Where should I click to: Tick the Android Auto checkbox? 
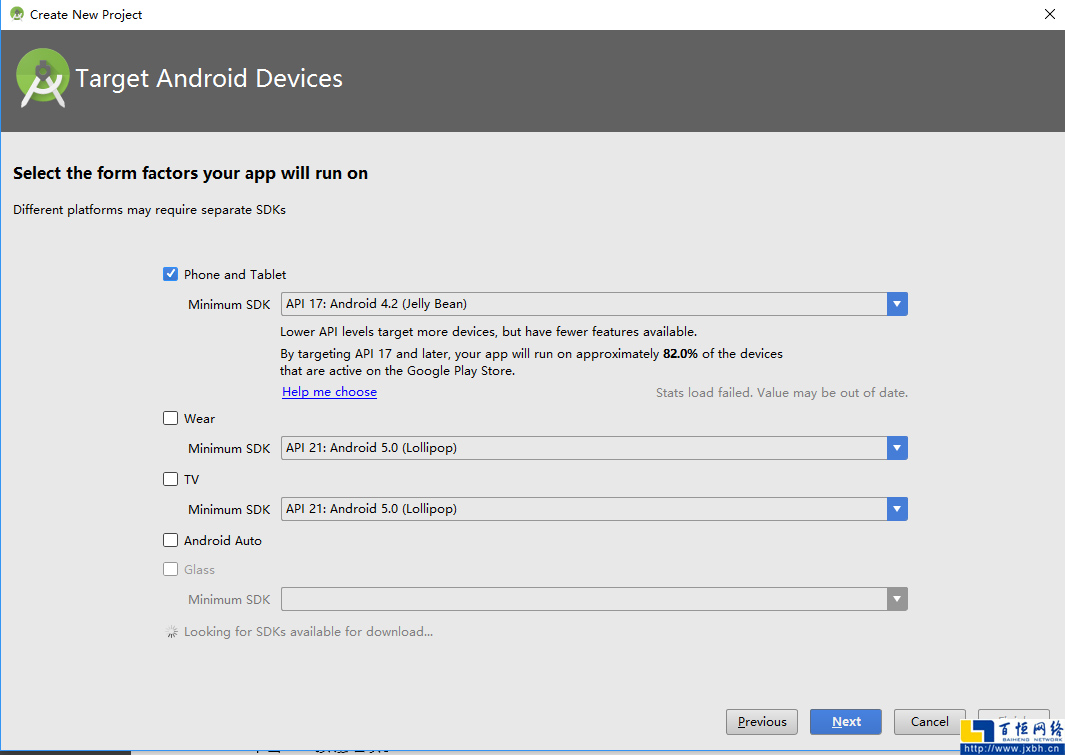[171, 540]
